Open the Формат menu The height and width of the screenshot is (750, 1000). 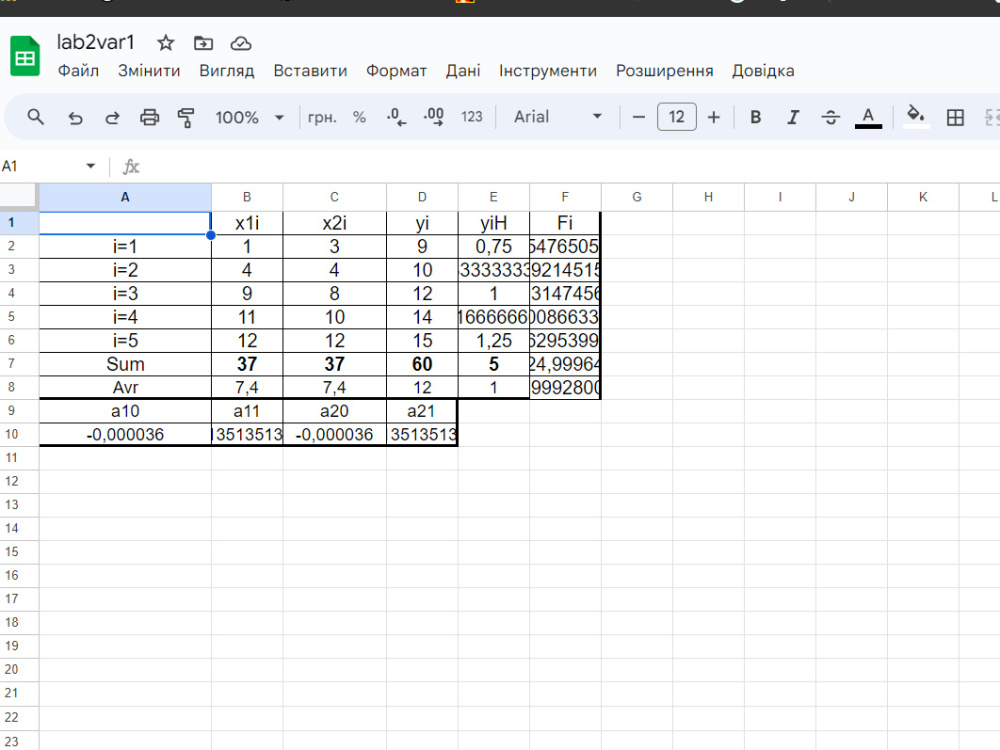[396, 71]
